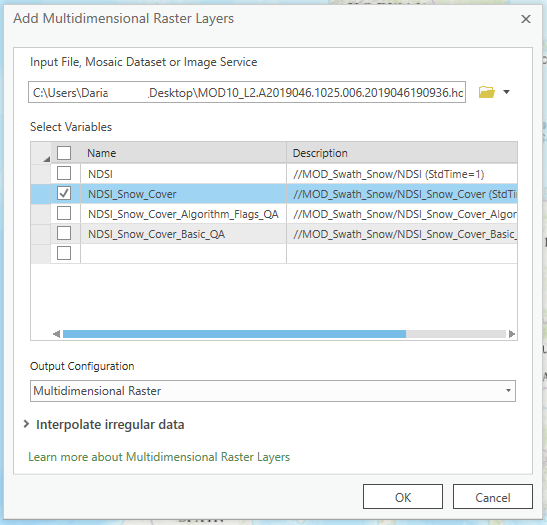Click the horizontal scrollbar left arrow
The height and width of the screenshot is (525, 547).
(57, 334)
